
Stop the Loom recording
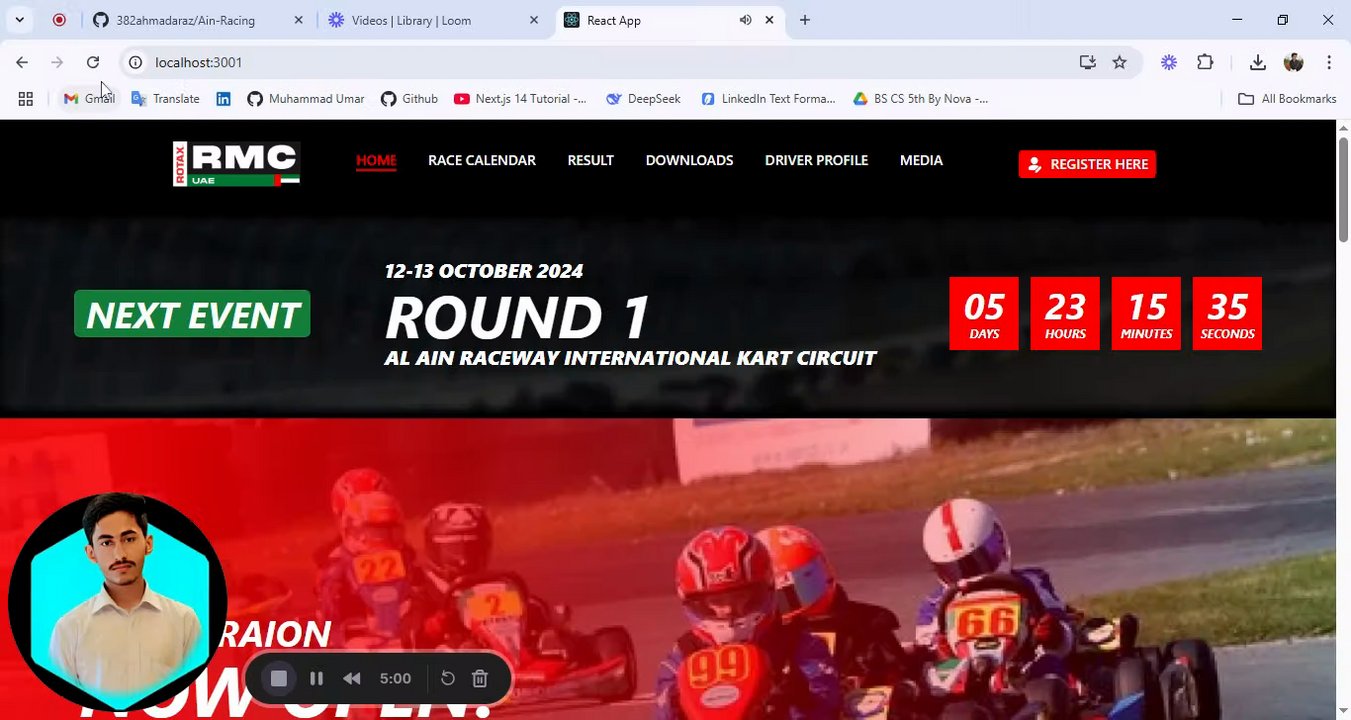click(x=278, y=679)
